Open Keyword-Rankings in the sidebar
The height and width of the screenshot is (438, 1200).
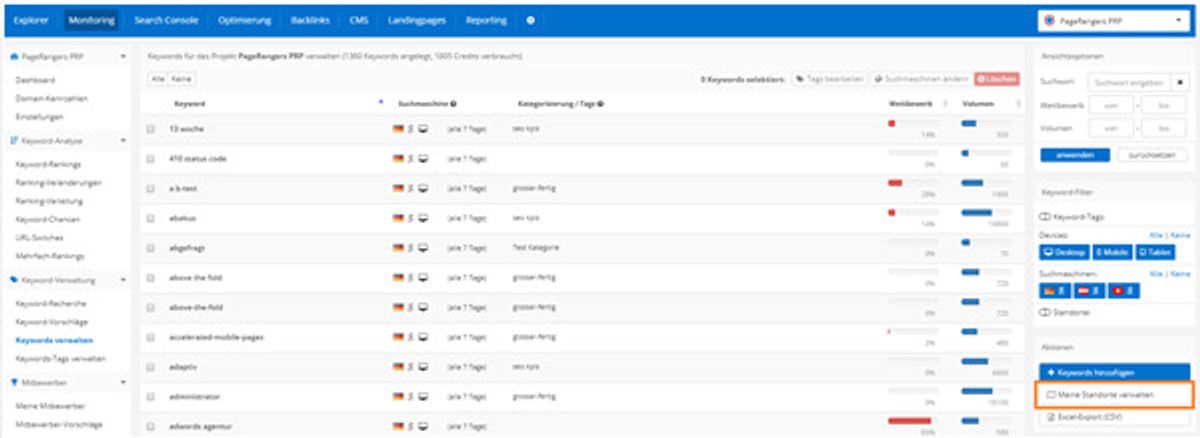pyautogui.click(x=48, y=163)
